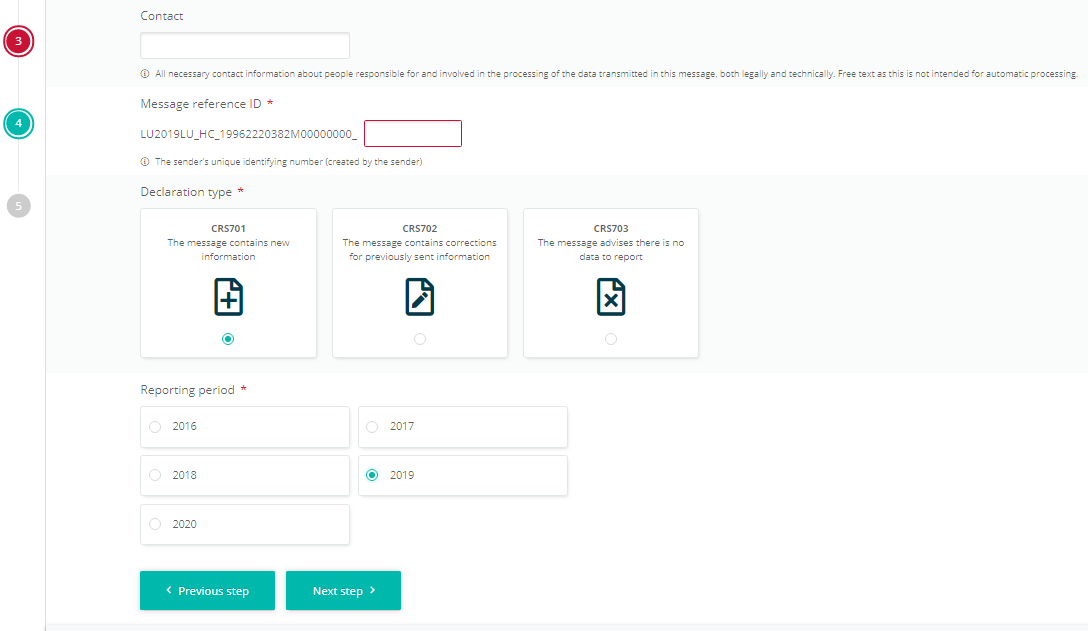1088x631 pixels.
Task: Go to step 5 in the stepper
Action: point(19,205)
